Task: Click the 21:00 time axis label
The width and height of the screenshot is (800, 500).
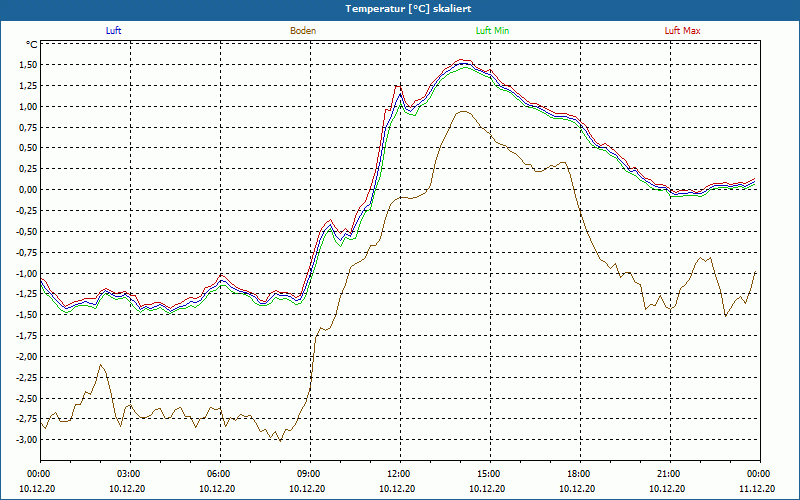Action: point(670,474)
